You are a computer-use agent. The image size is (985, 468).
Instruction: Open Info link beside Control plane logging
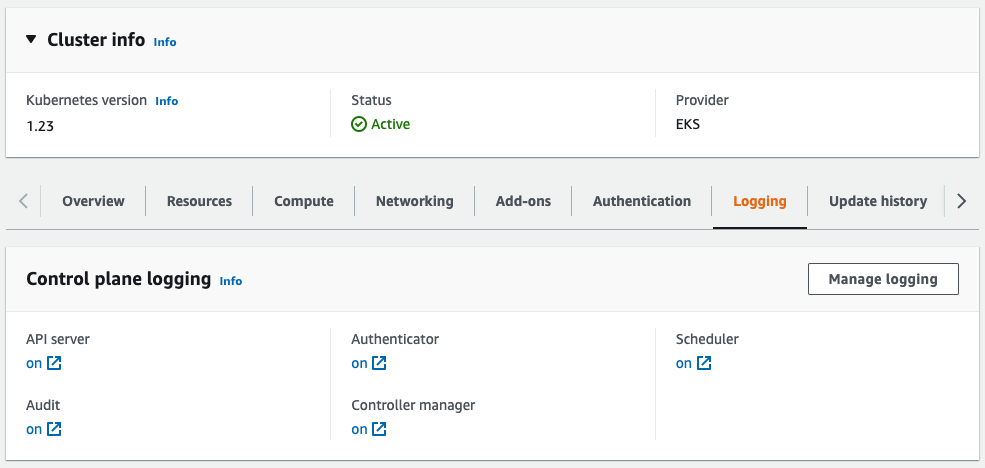(231, 281)
